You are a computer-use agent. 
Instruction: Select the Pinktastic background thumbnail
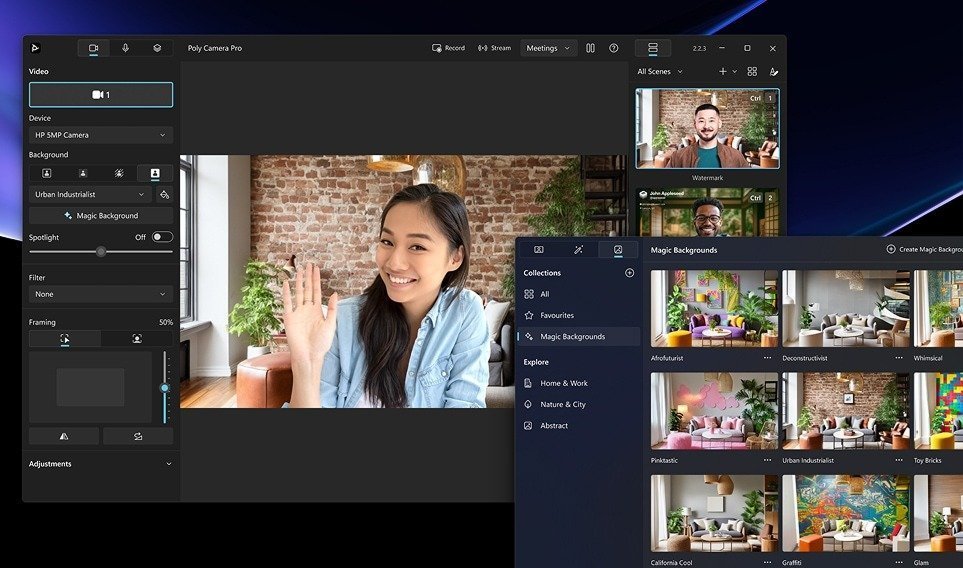pyautogui.click(x=714, y=411)
